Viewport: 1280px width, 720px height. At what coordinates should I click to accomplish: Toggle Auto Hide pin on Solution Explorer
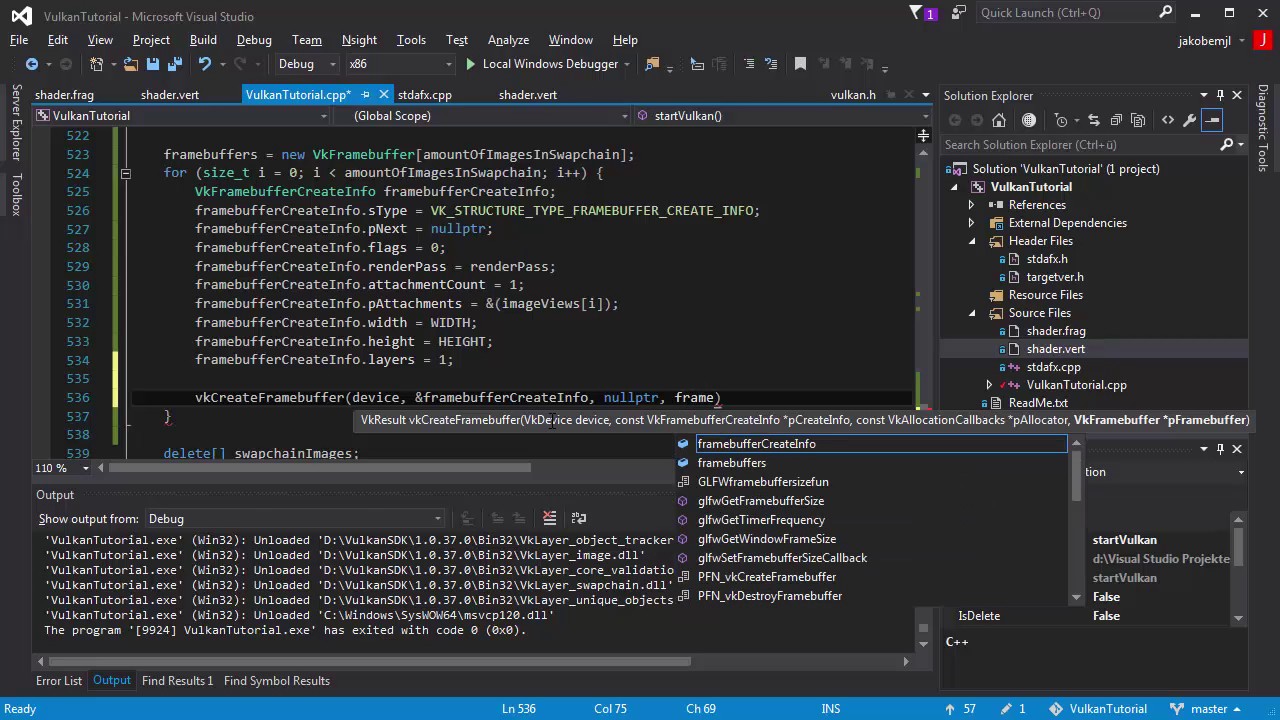[1221, 95]
